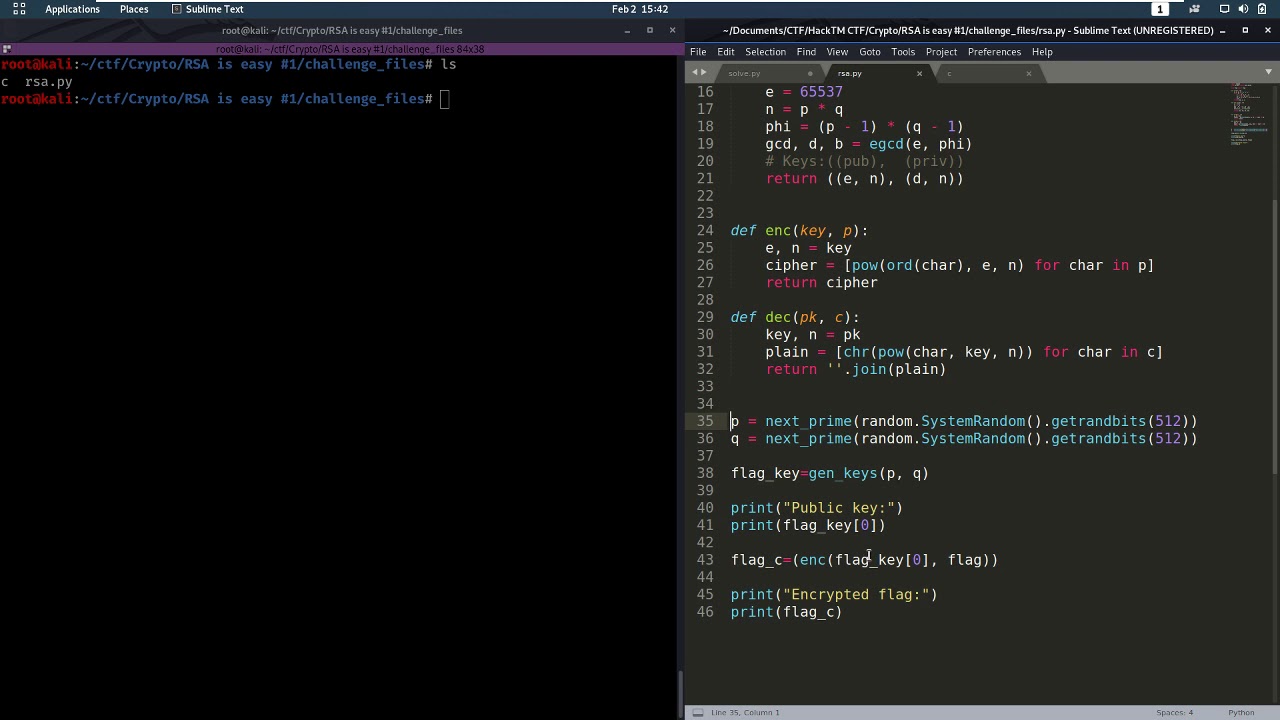Screen dimensions: 1280x720
Task: Switch to the rsa.py tab
Action: pos(850,73)
